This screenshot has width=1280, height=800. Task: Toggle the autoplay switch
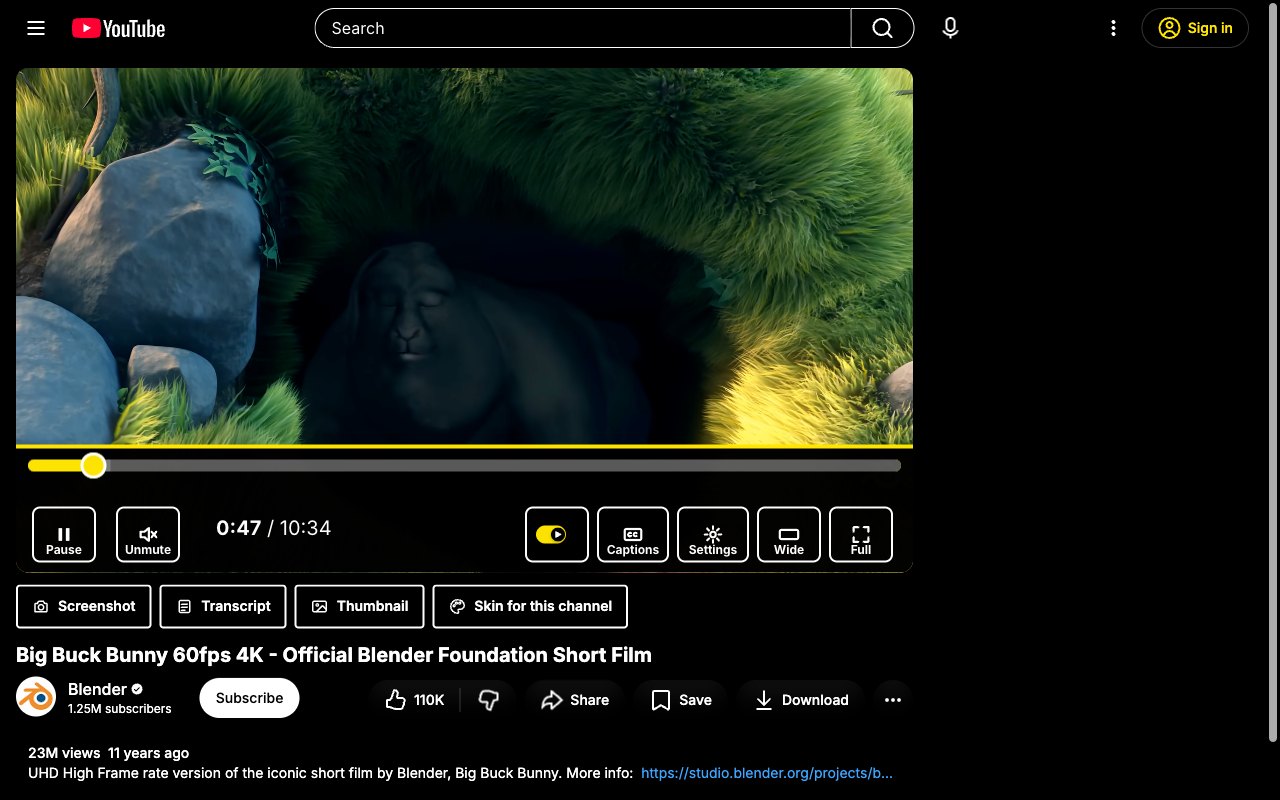pos(557,535)
